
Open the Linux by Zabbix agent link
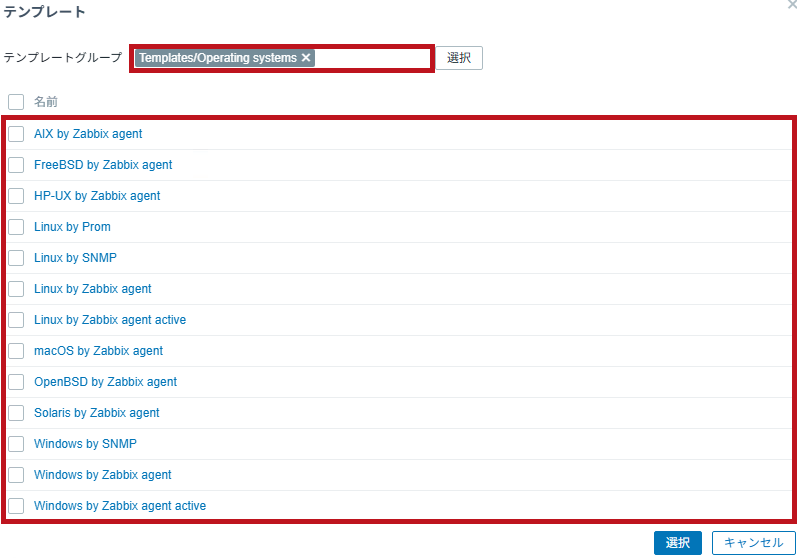[93, 289]
